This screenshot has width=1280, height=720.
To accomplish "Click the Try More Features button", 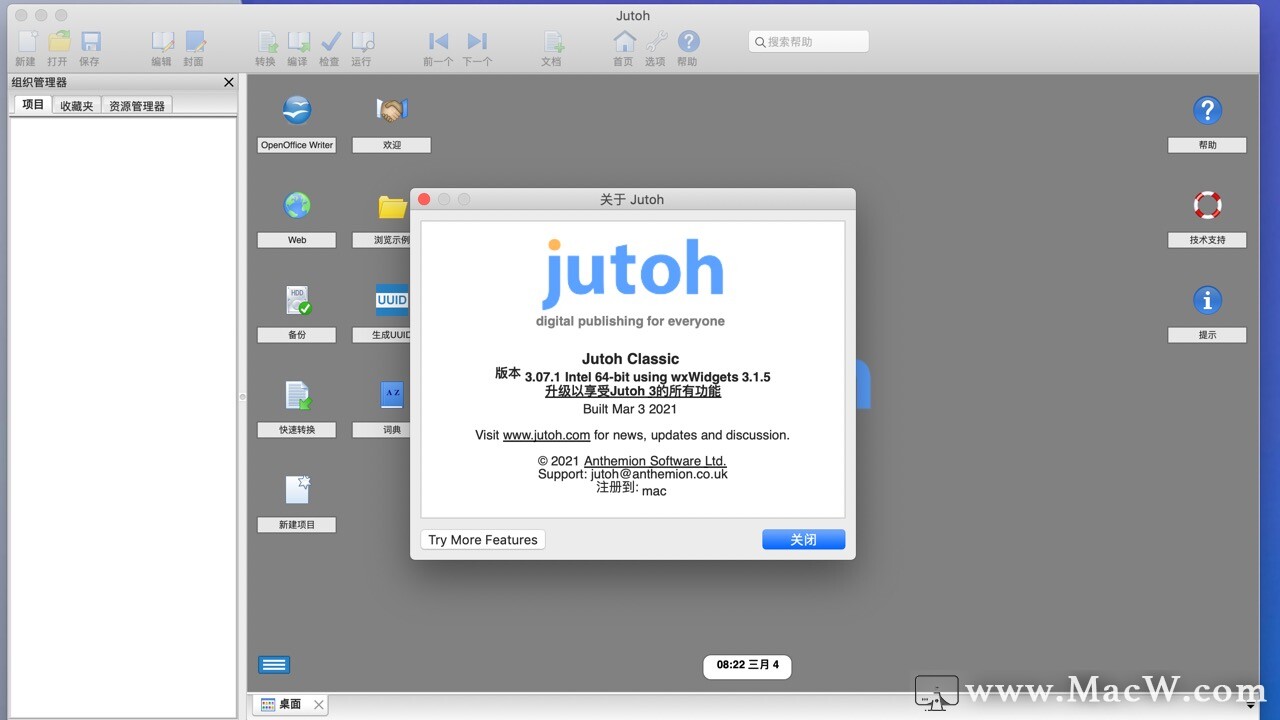I will tap(483, 540).
